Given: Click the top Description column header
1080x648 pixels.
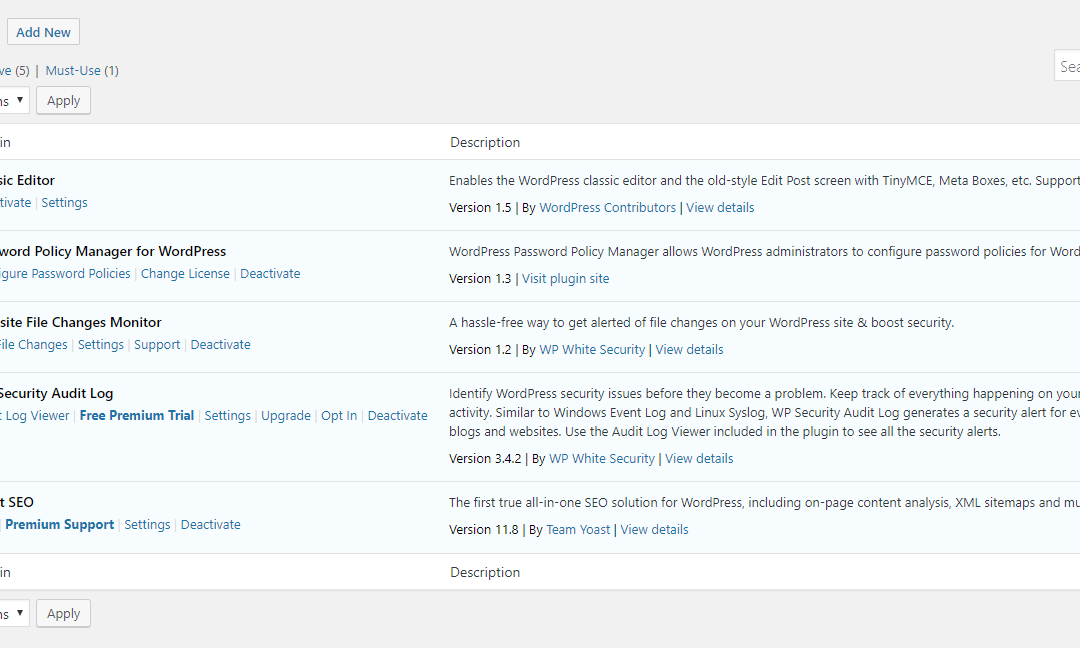Looking at the screenshot, I should coord(485,143).
